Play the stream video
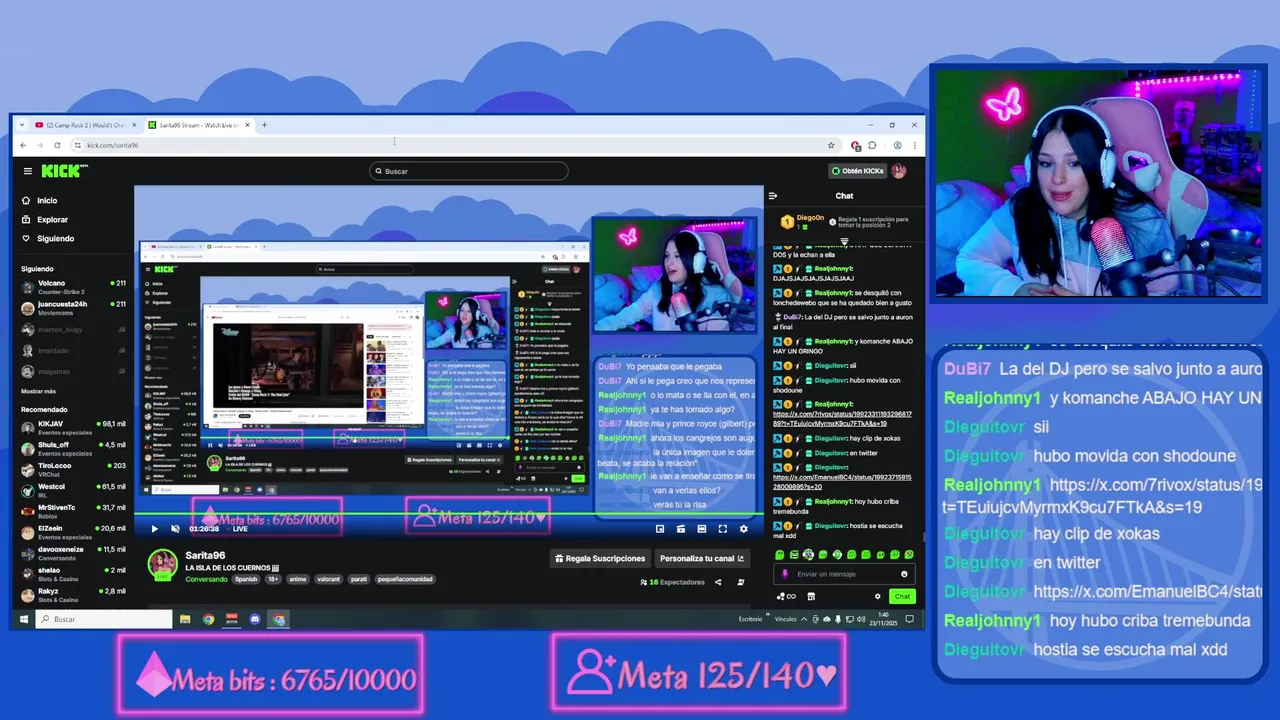The height and width of the screenshot is (720, 1280). tap(154, 529)
